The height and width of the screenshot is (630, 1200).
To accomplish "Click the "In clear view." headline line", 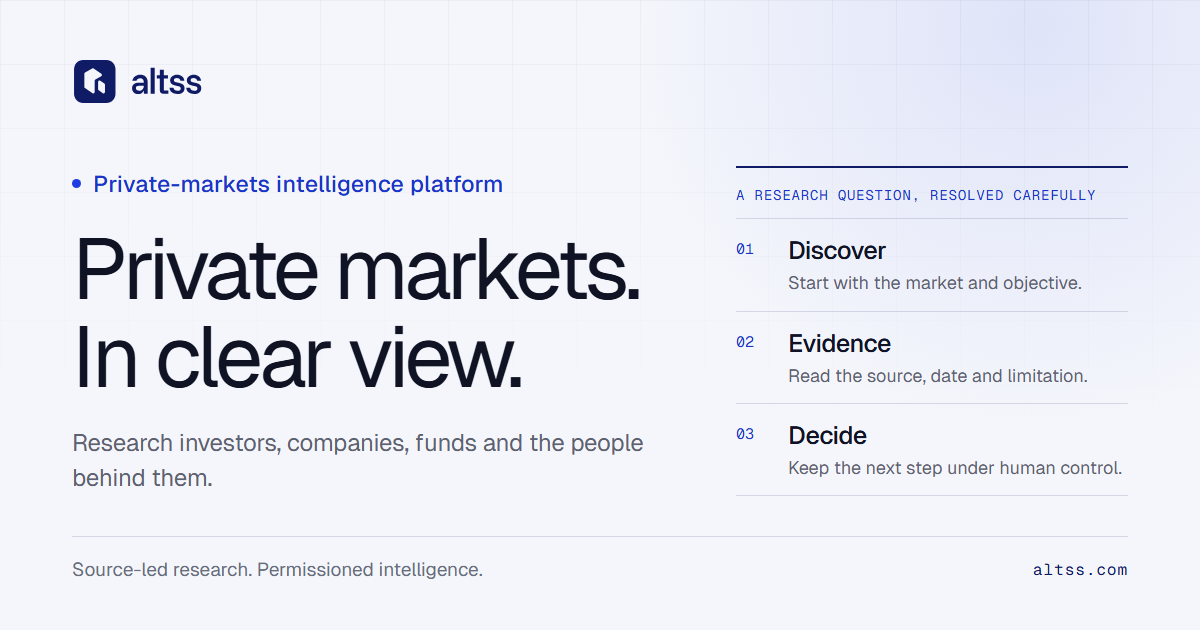I will pos(298,356).
